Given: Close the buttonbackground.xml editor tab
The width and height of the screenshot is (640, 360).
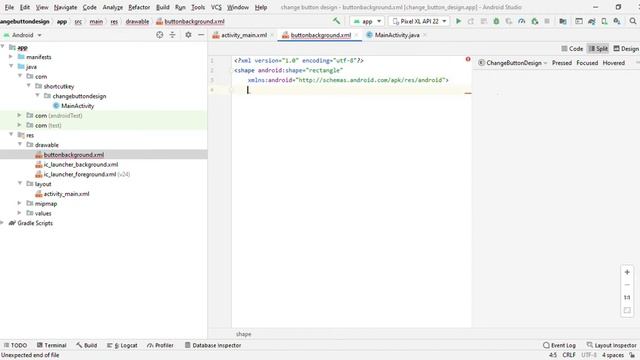Looking at the screenshot, I should (356, 35).
